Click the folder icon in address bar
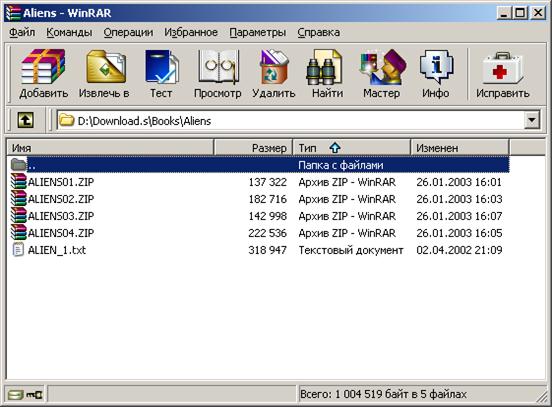This screenshot has height=407, width=552. [66, 120]
